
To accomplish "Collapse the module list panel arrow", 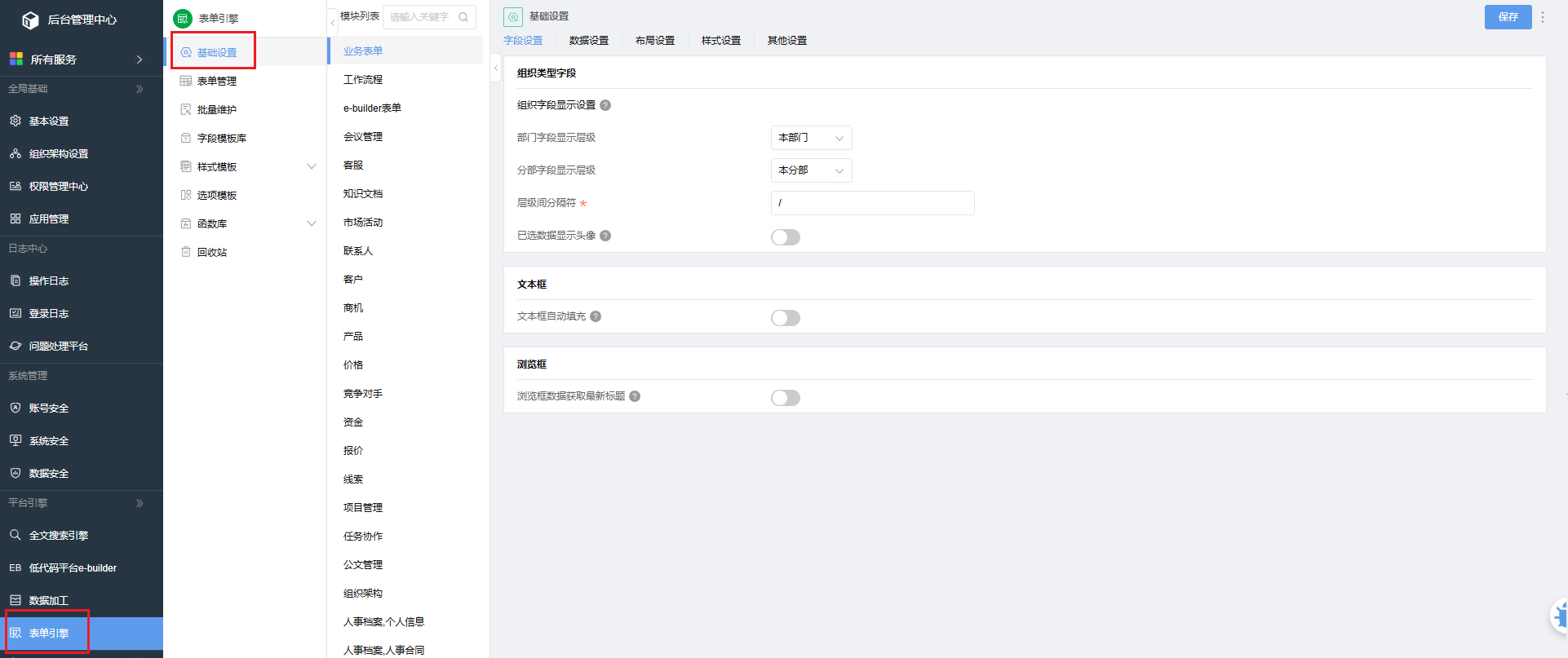I will coord(495,68).
